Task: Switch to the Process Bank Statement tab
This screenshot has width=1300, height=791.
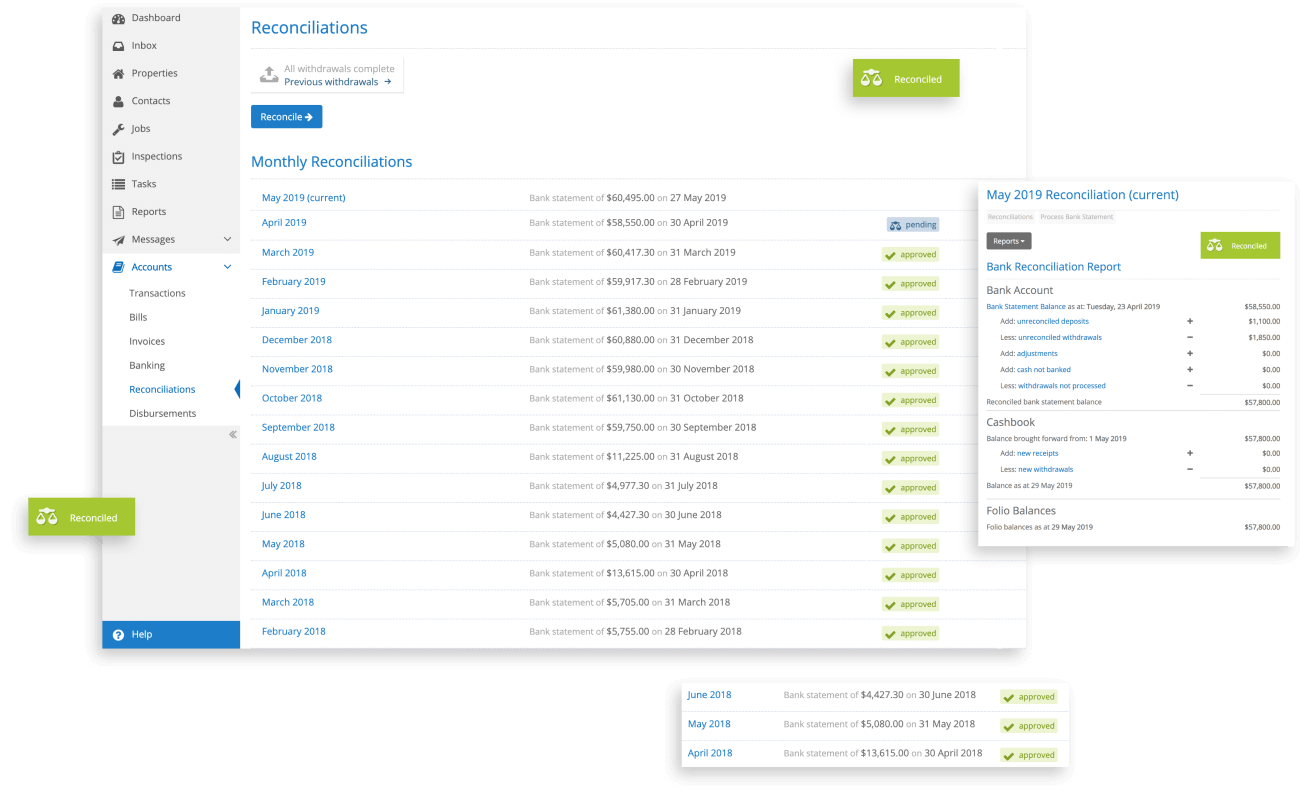Action: click(x=1076, y=217)
